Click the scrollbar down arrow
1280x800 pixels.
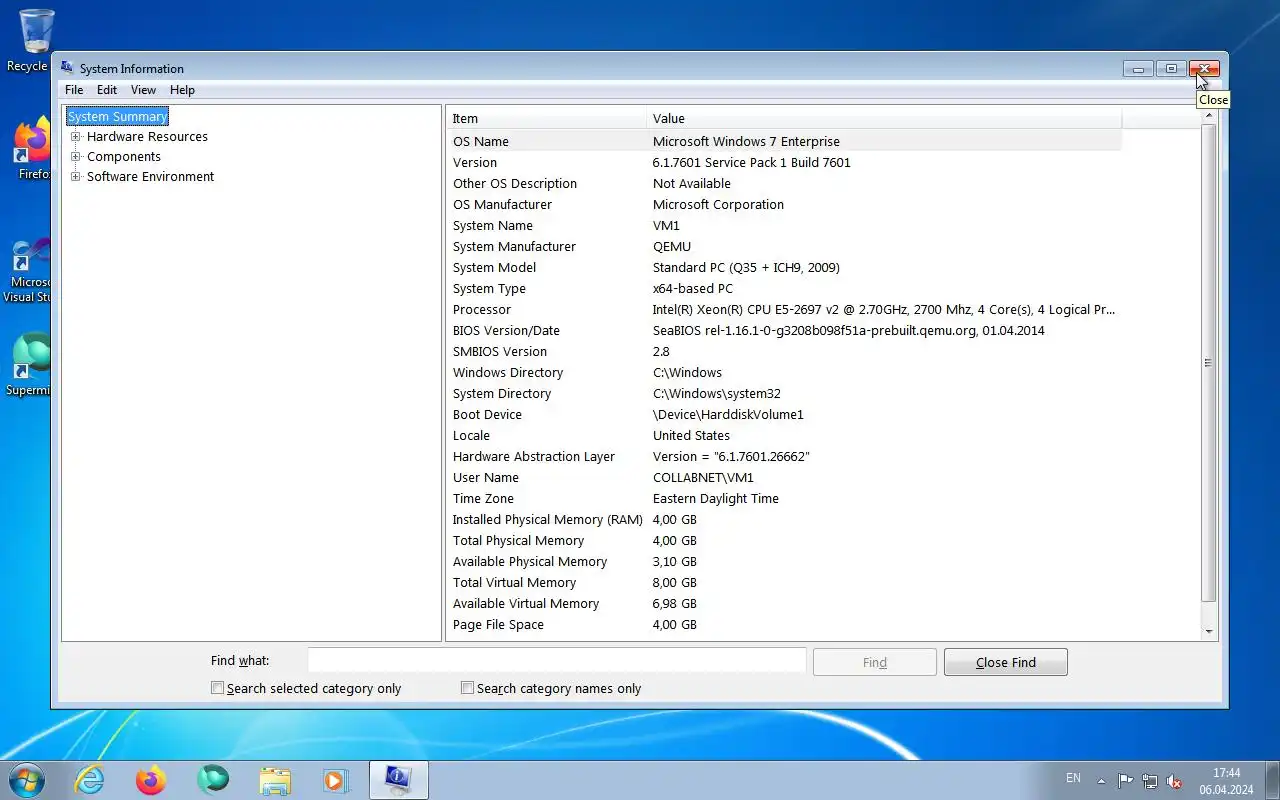(1208, 631)
